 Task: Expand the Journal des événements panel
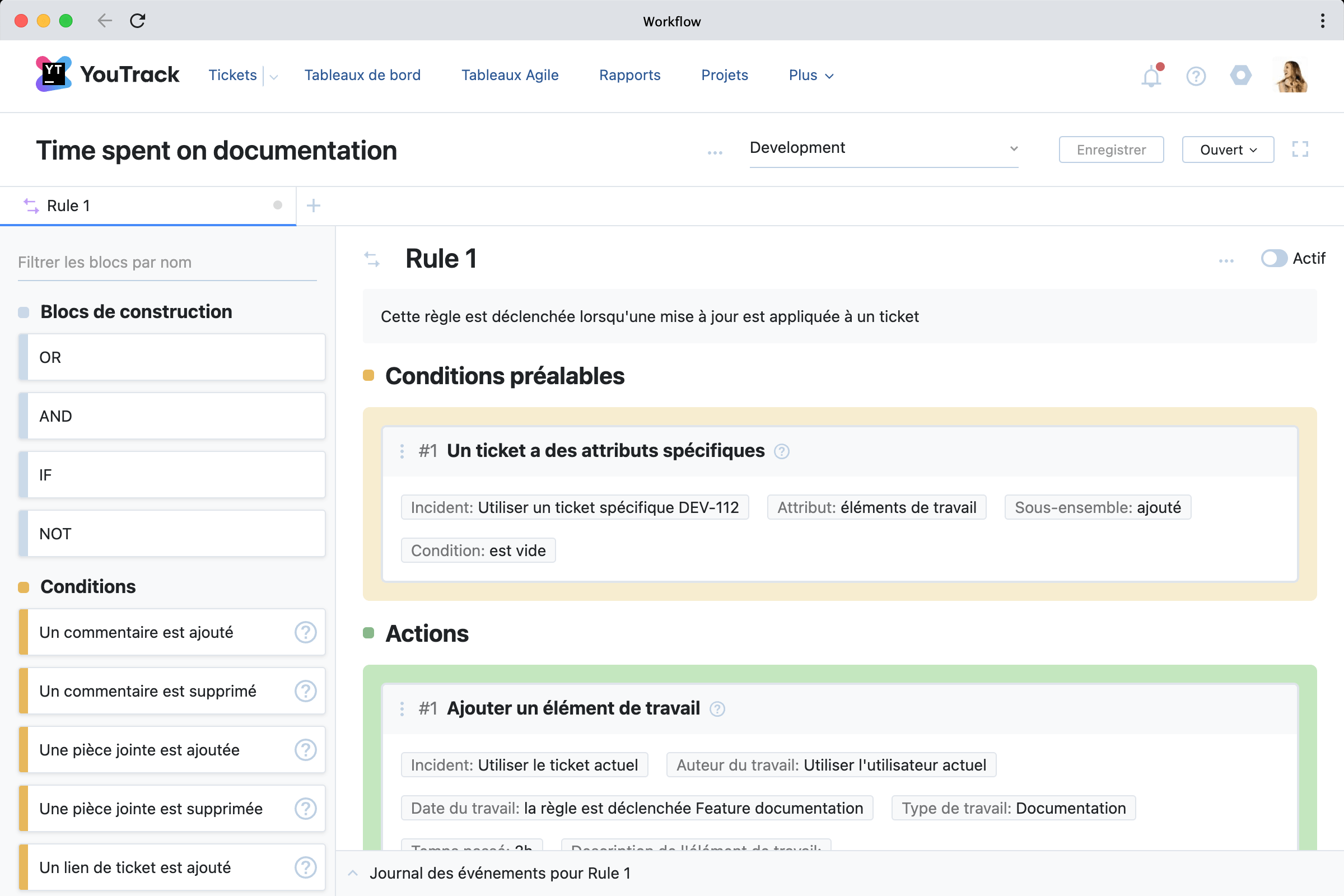353,872
